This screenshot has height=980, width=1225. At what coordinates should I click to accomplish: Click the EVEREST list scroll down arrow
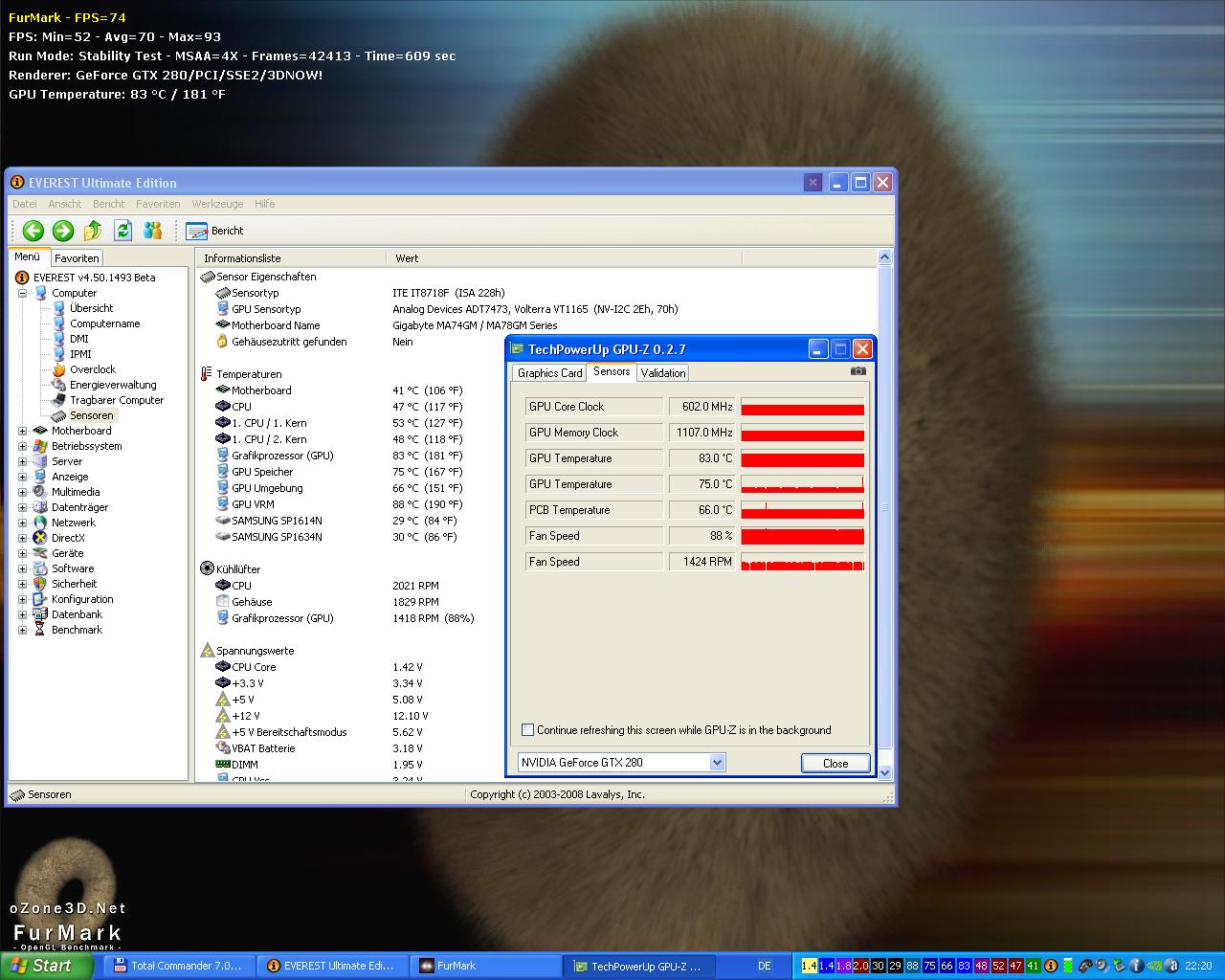884,772
